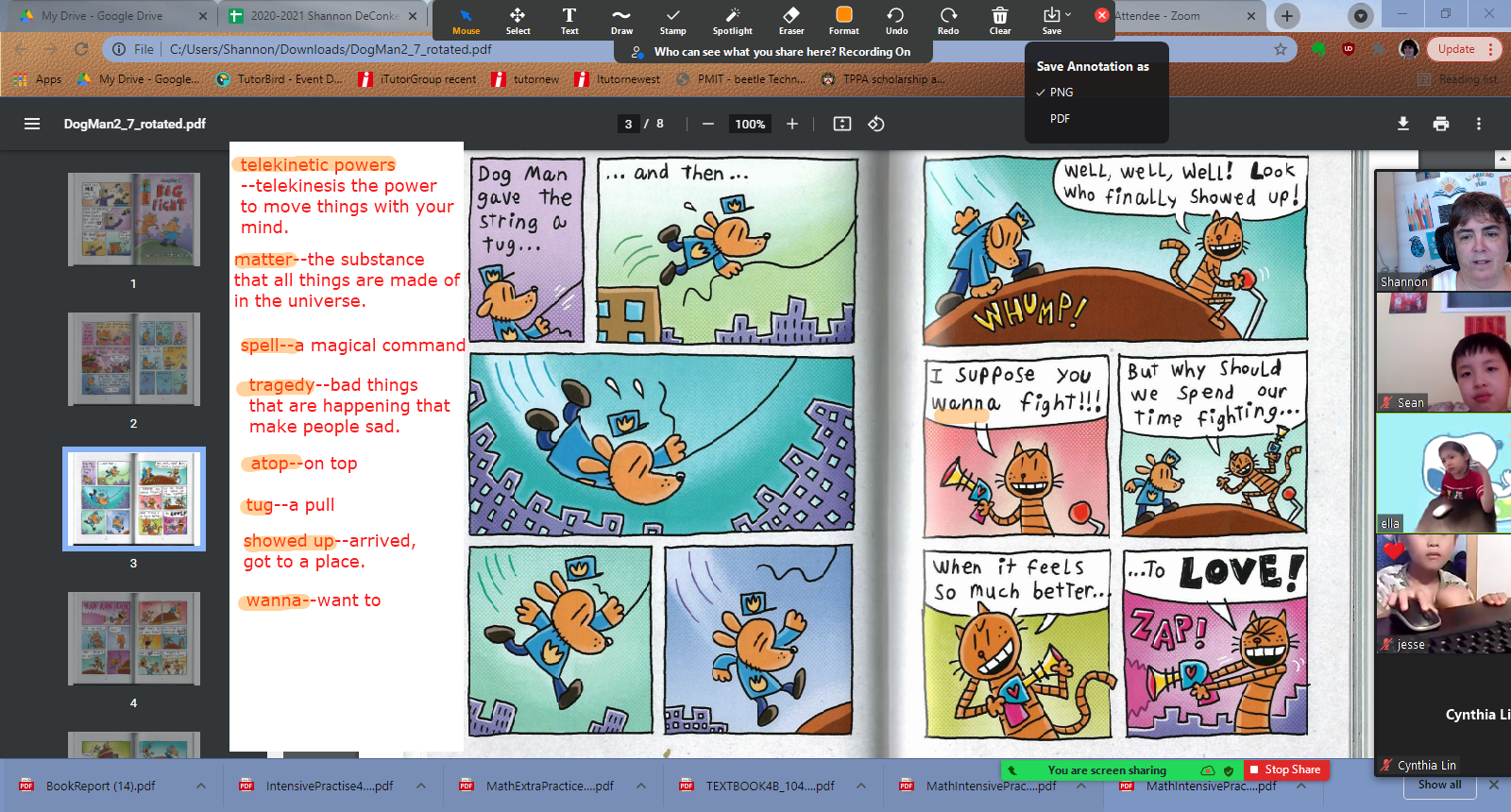Rotate the PDF counterclockwise
The image size is (1511, 812).
[x=876, y=124]
